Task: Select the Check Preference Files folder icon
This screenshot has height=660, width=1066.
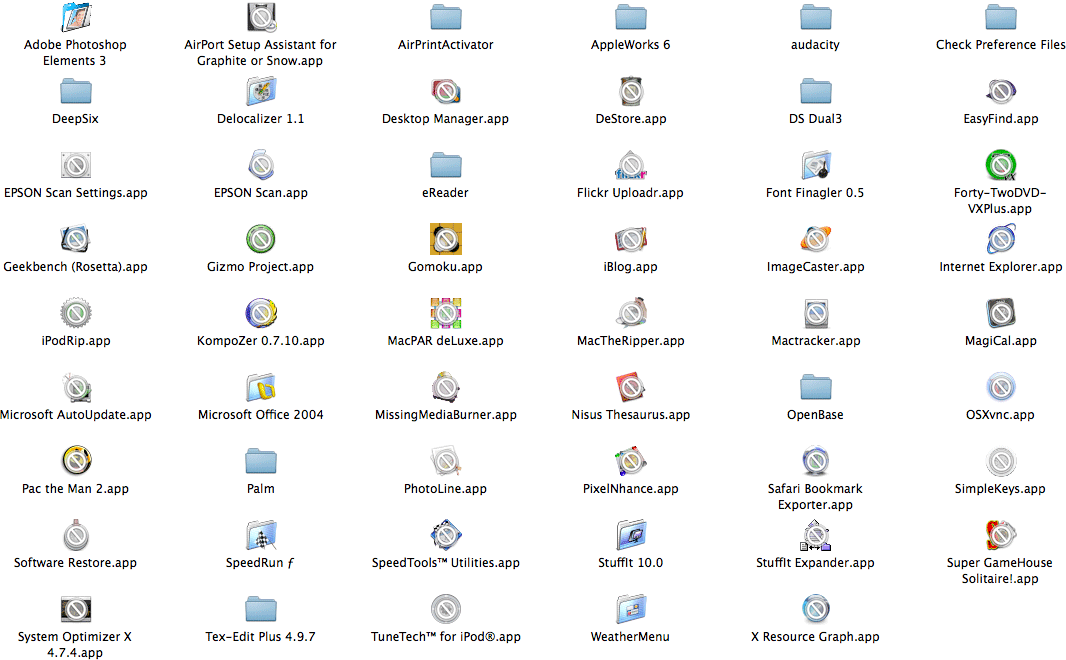Action: click(x=1001, y=17)
